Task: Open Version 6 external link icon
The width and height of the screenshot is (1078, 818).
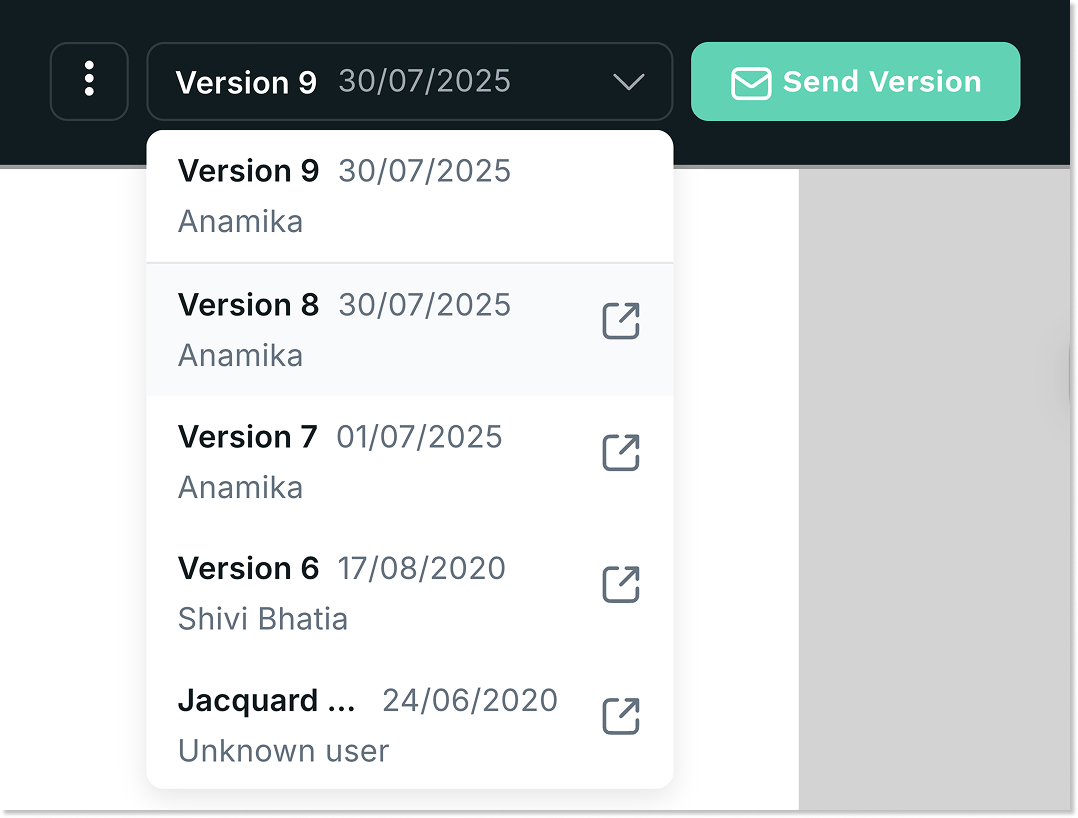Action: [x=620, y=585]
